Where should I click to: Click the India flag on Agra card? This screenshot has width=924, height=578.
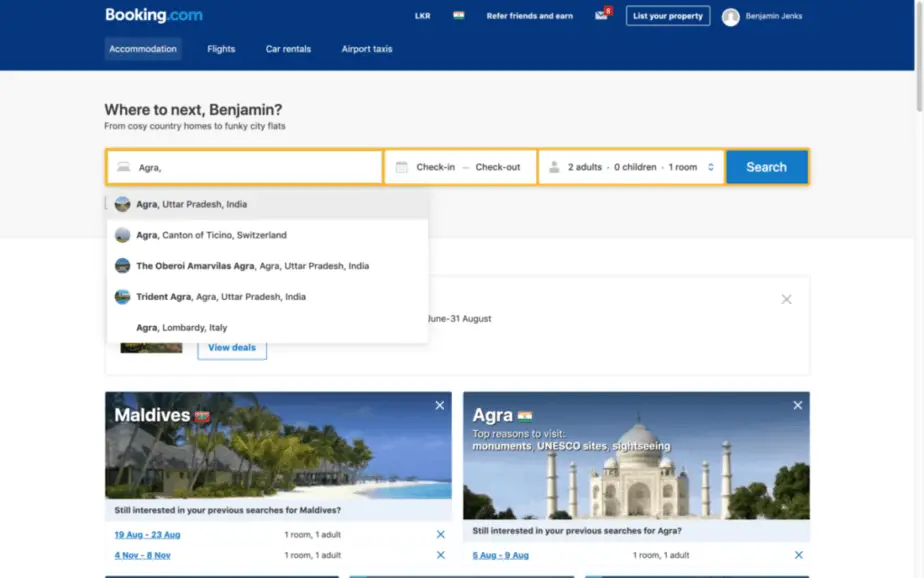[525, 417]
